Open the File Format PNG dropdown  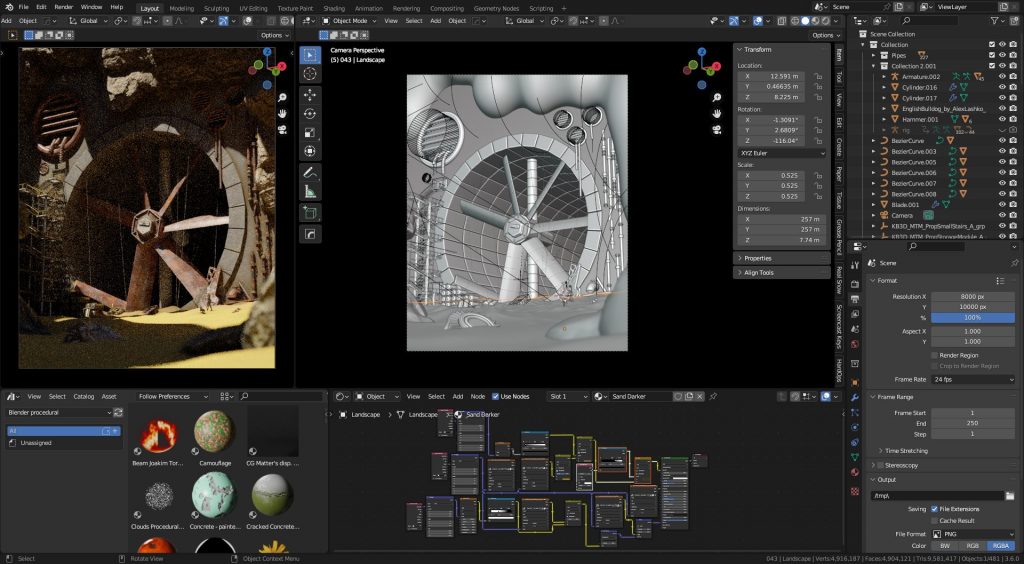974,534
